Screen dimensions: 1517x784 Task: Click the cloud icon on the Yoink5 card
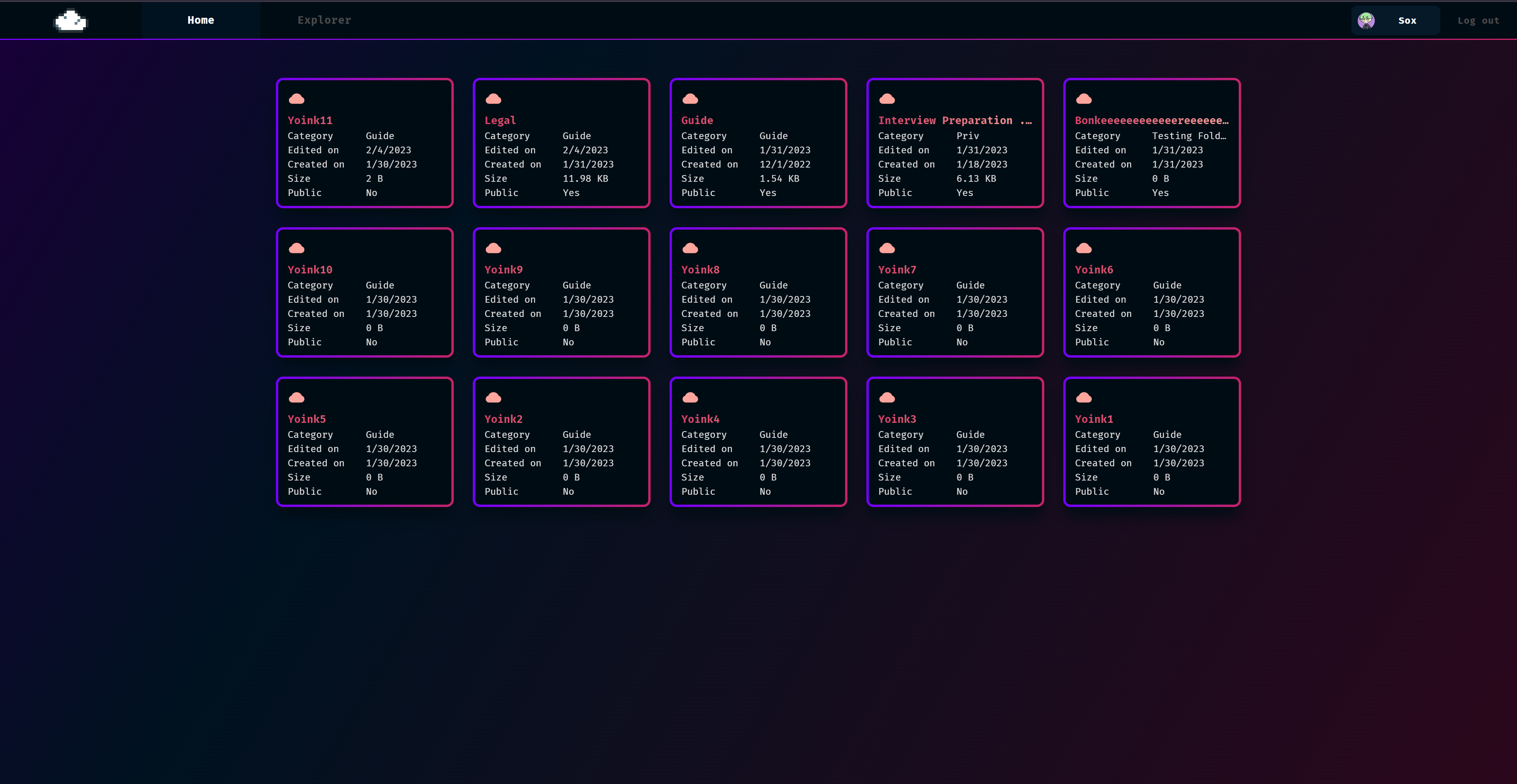[x=296, y=398]
